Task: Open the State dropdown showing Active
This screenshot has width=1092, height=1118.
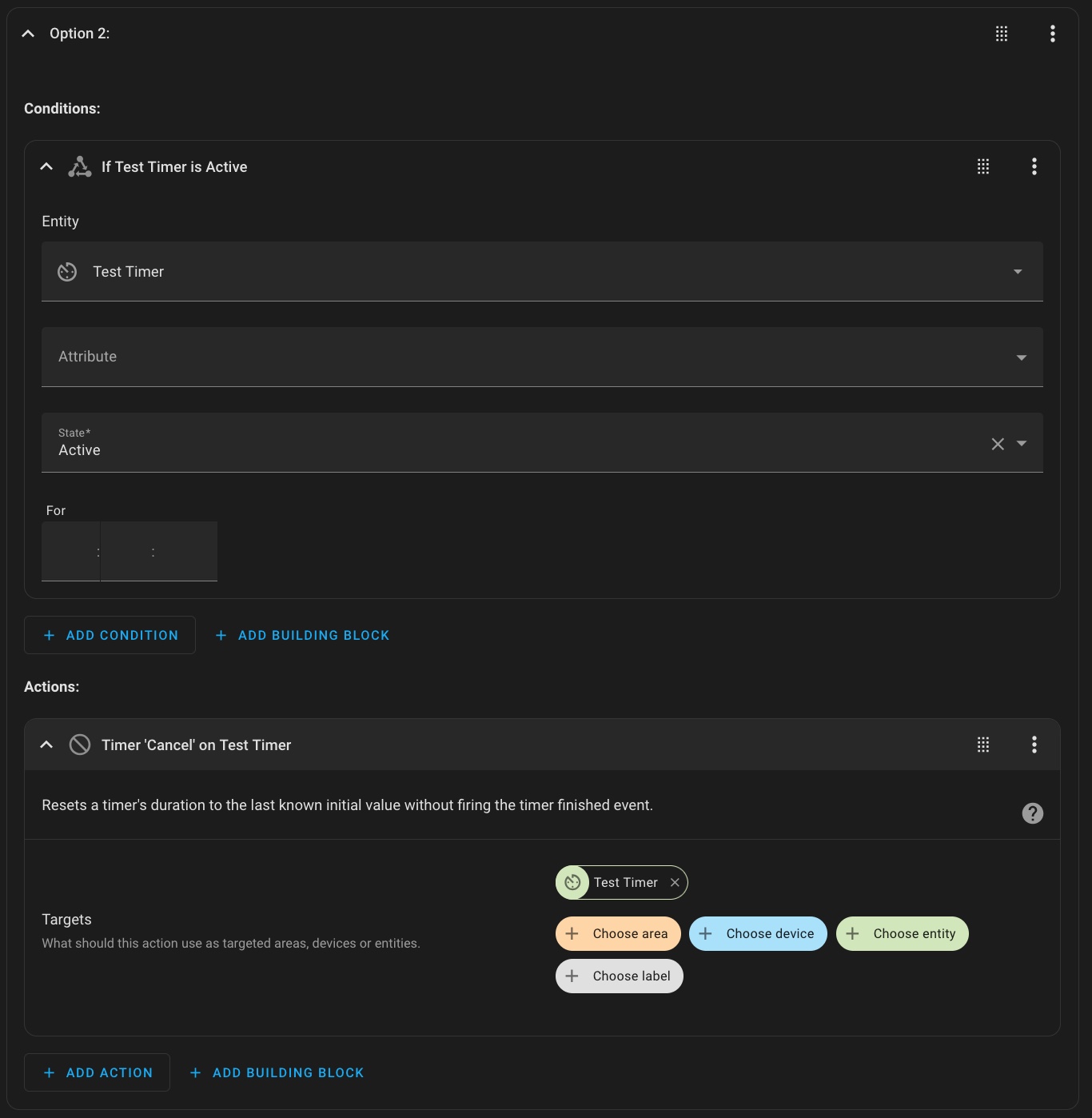Action: pyautogui.click(x=1021, y=443)
